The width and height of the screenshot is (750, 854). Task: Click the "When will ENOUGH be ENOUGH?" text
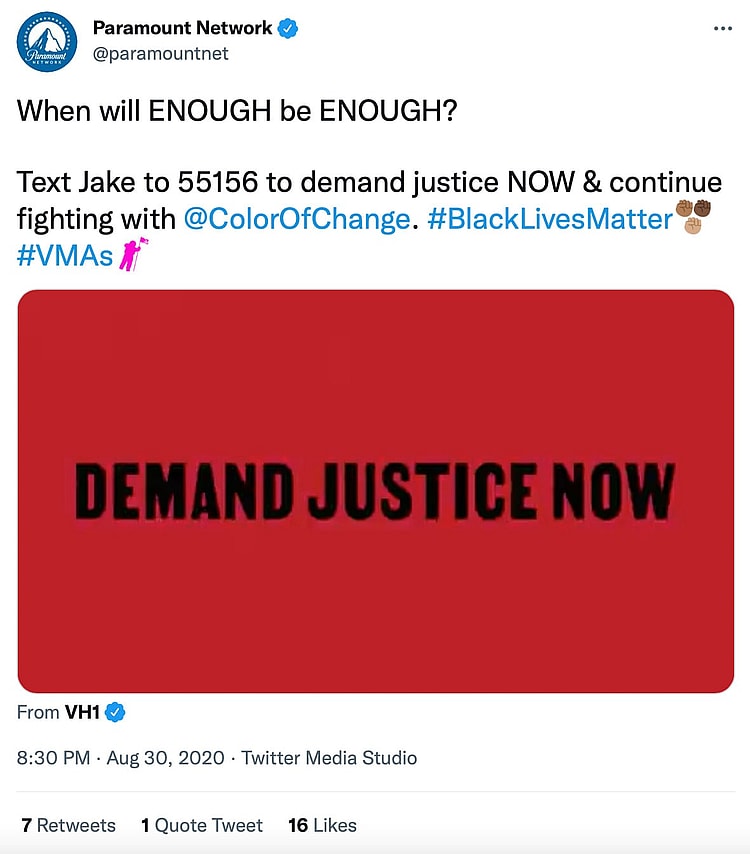click(x=237, y=110)
